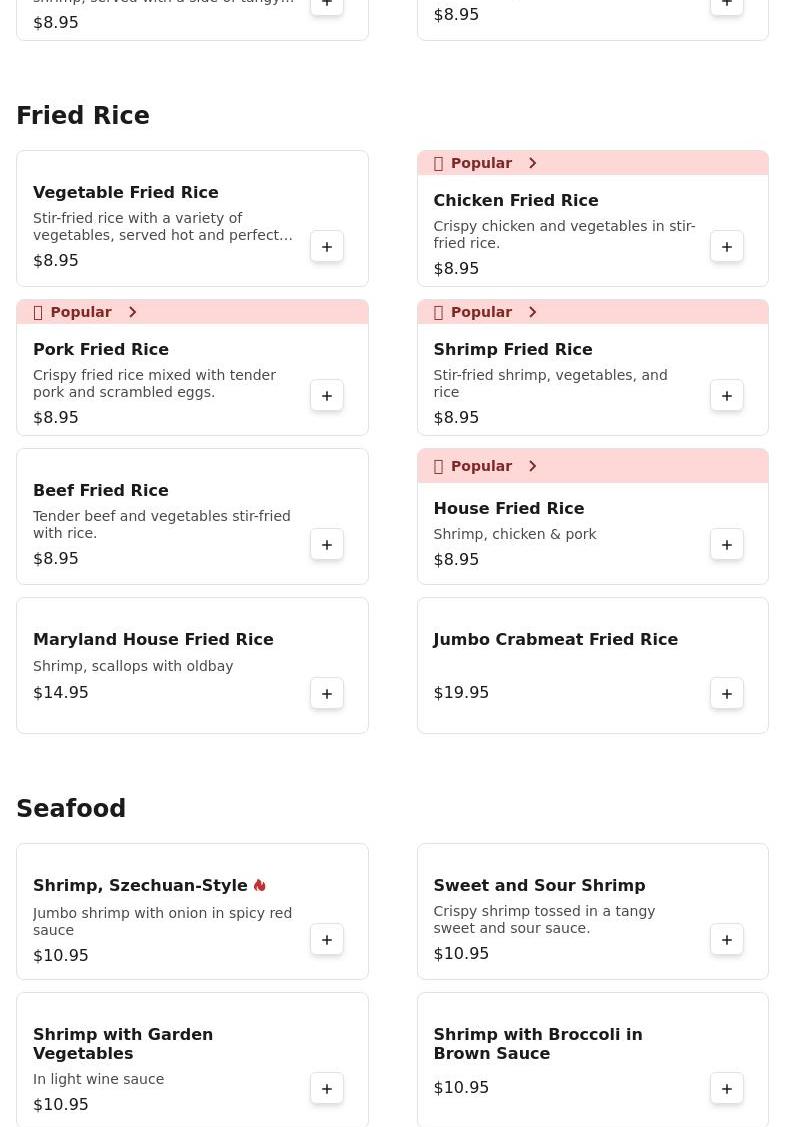This screenshot has height=1127, width=785.
Task: Add Maryland House Fried Rice to cart
Action: coord(327,694)
